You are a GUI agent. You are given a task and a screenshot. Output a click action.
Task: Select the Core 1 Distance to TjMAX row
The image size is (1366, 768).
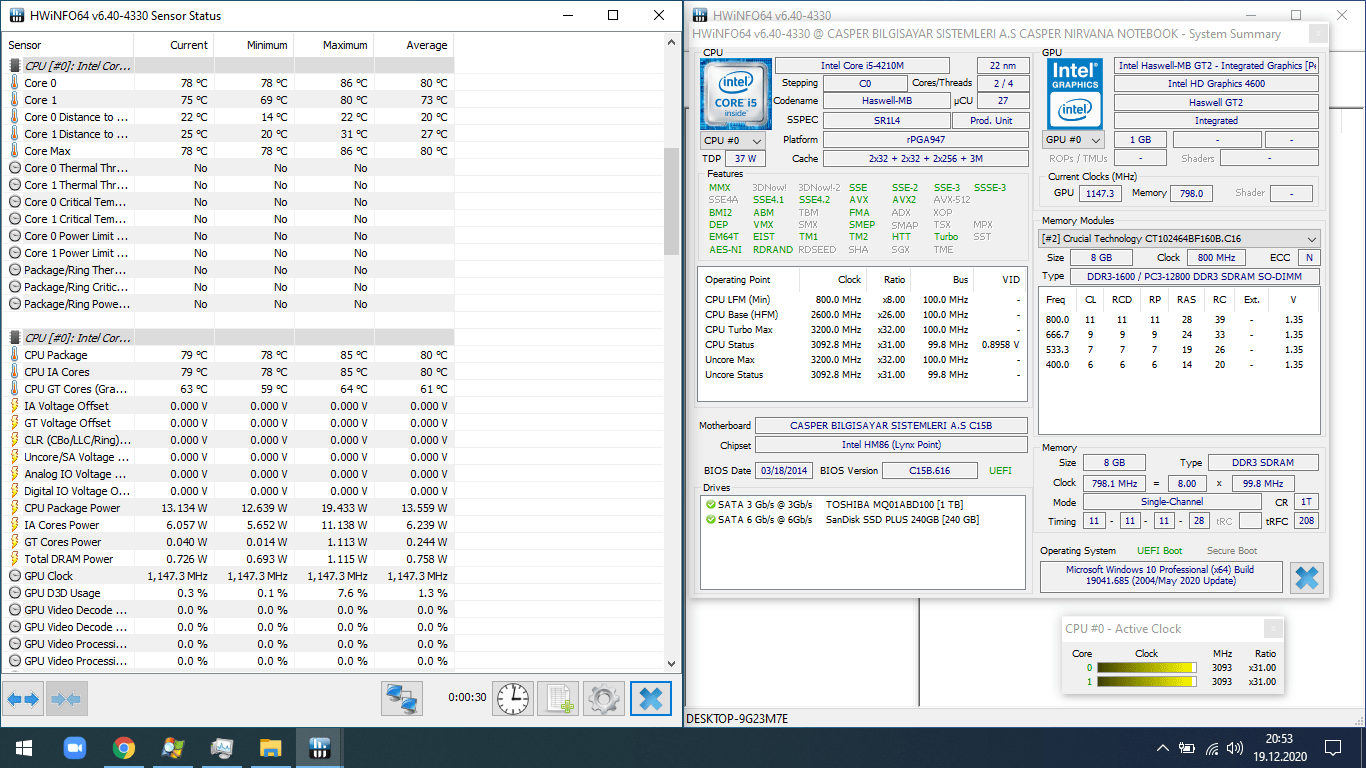(228, 134)
